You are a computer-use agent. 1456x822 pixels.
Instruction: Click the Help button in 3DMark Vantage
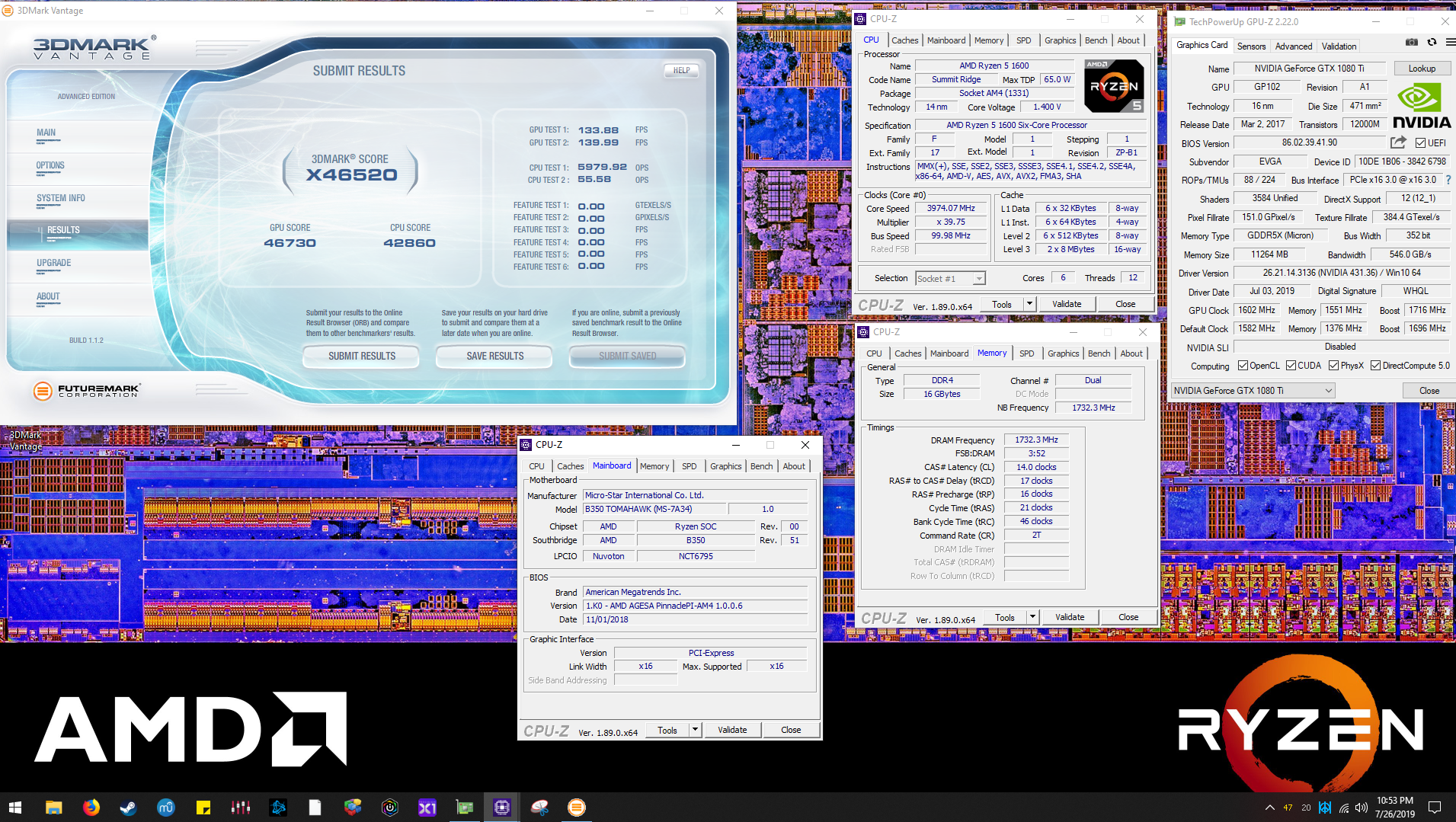point(681,70)
